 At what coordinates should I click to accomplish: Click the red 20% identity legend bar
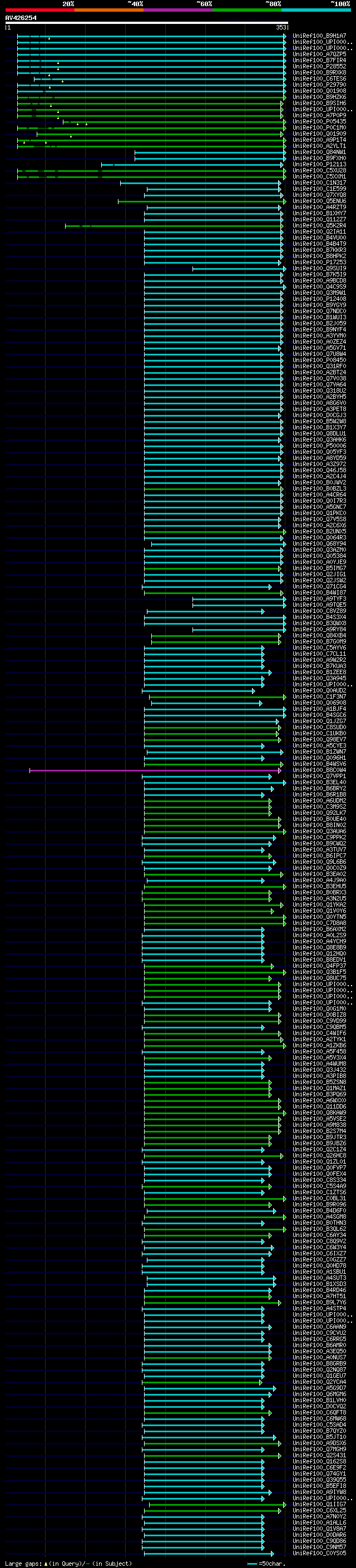(x=39, y=10)
